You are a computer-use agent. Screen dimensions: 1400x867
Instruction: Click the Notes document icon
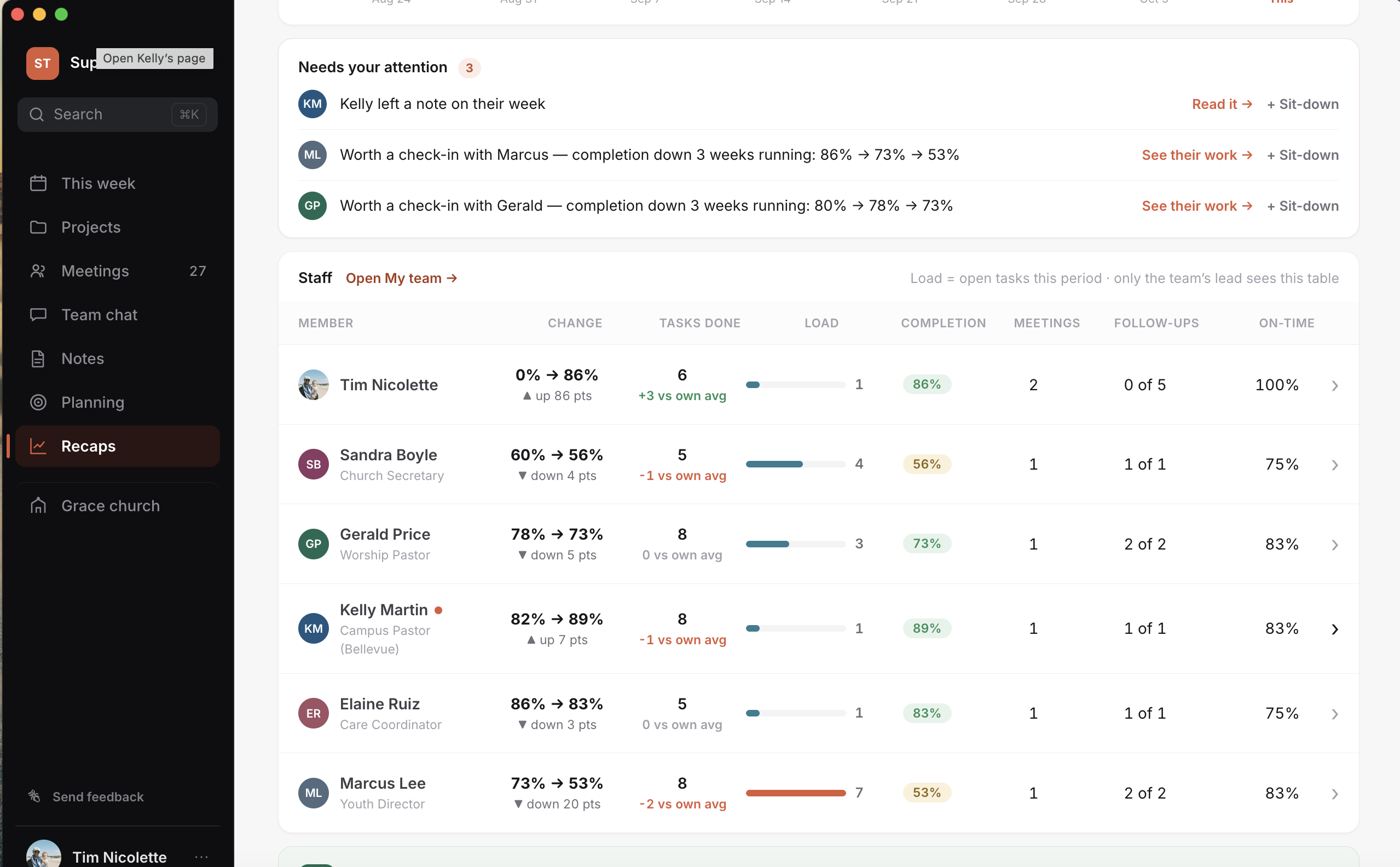(38, 359)
